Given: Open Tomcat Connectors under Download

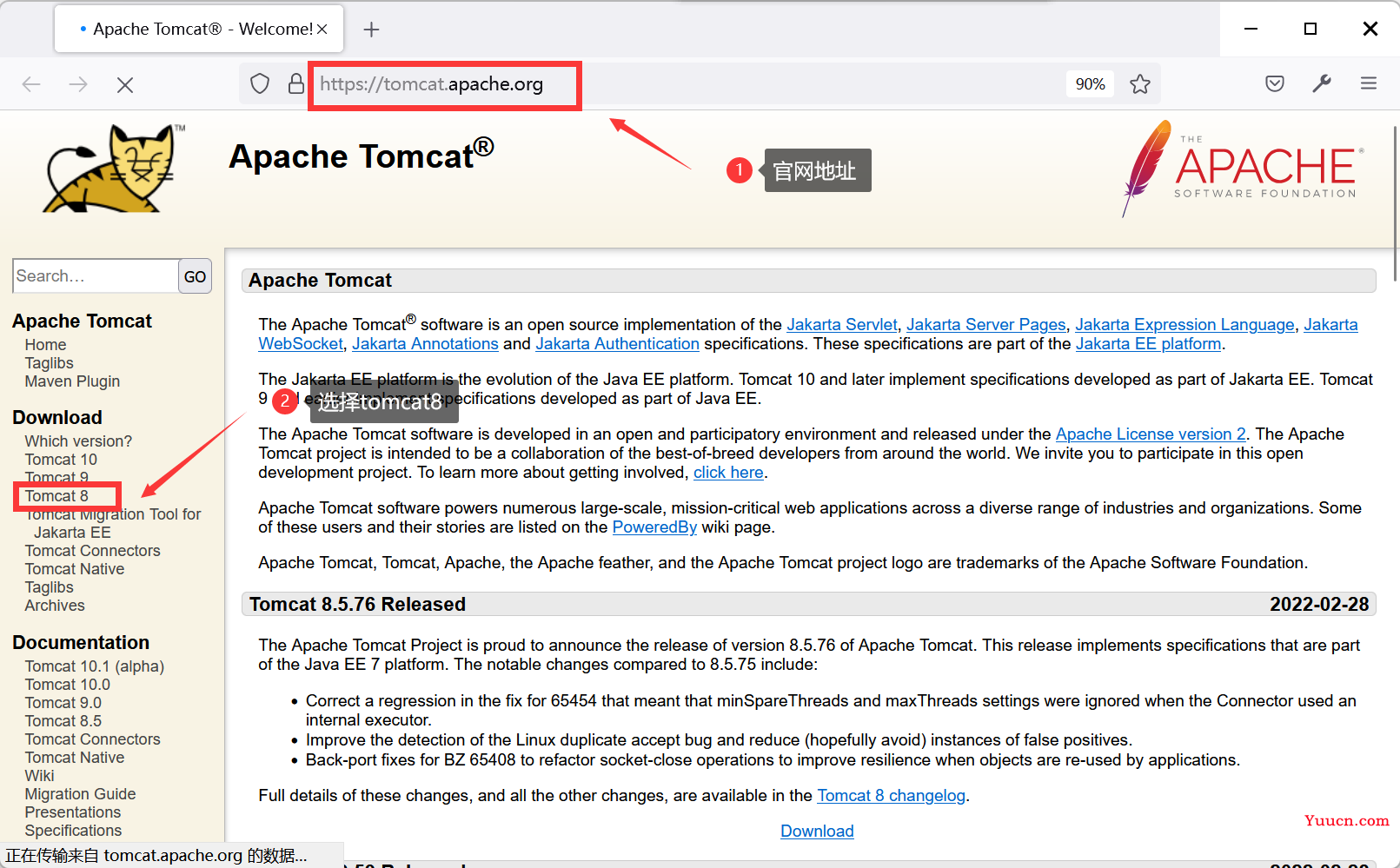Looking at the screenshot, I should coord(92,551).
